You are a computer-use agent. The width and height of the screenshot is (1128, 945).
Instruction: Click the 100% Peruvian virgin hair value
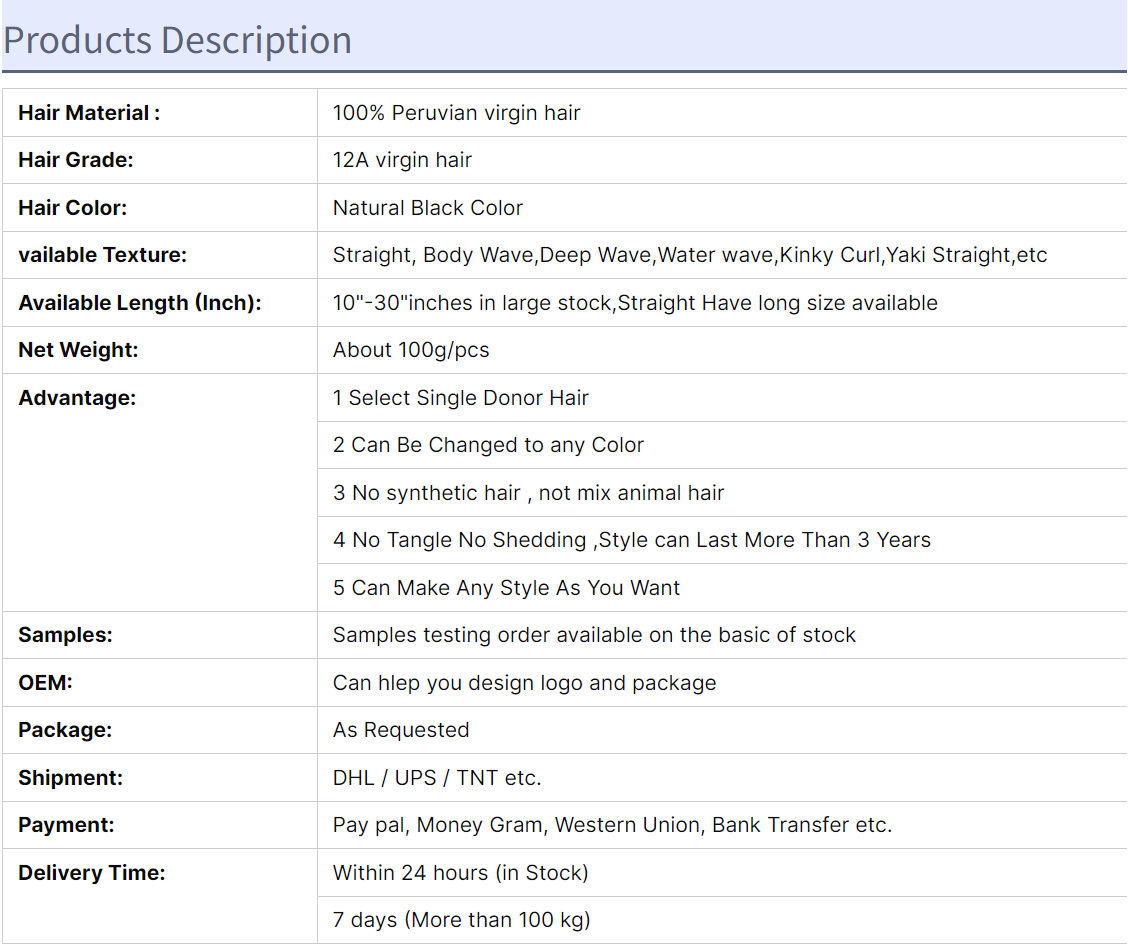pos(456,113)
